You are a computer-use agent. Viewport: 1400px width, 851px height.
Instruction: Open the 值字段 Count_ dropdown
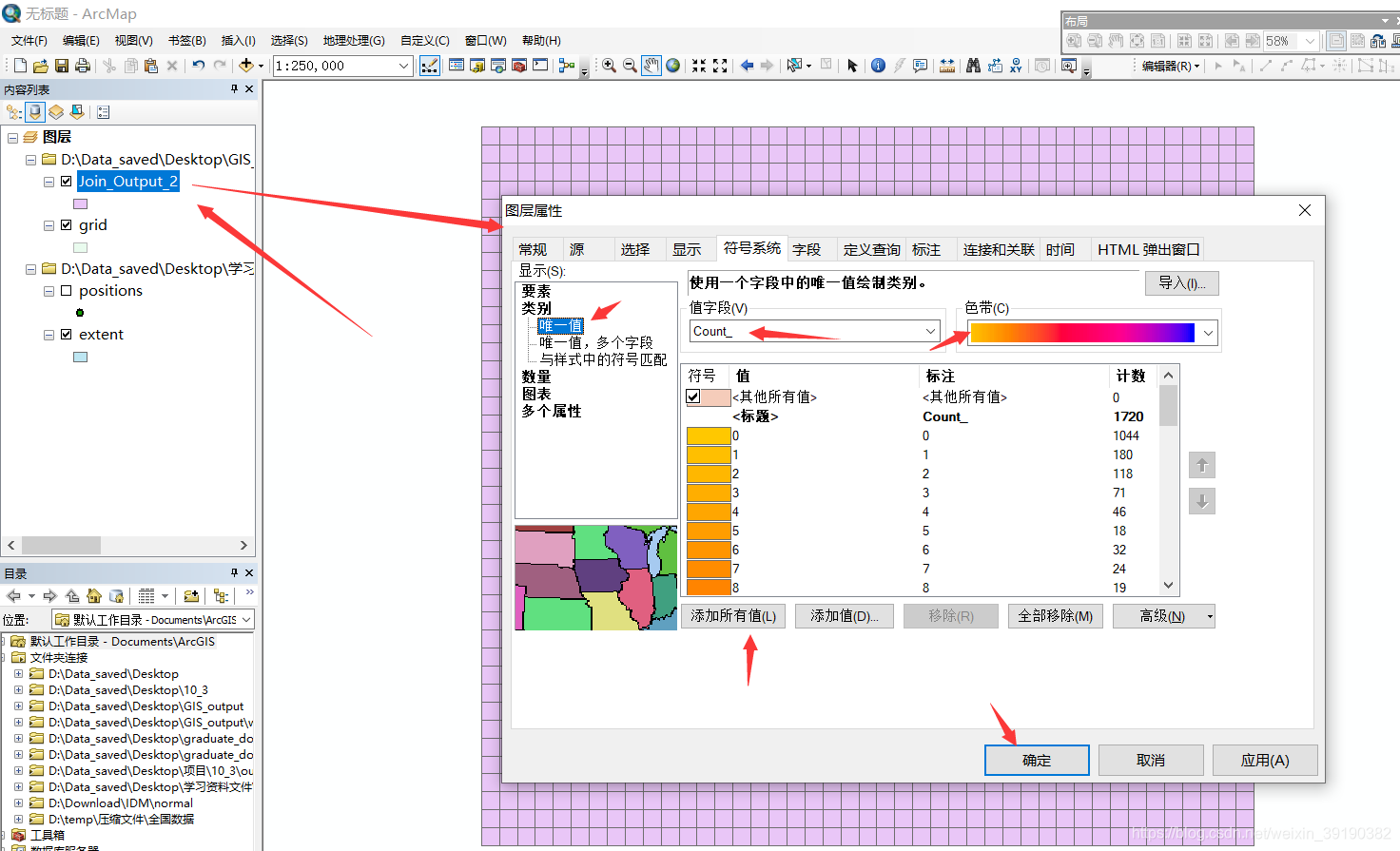[930, 331]
